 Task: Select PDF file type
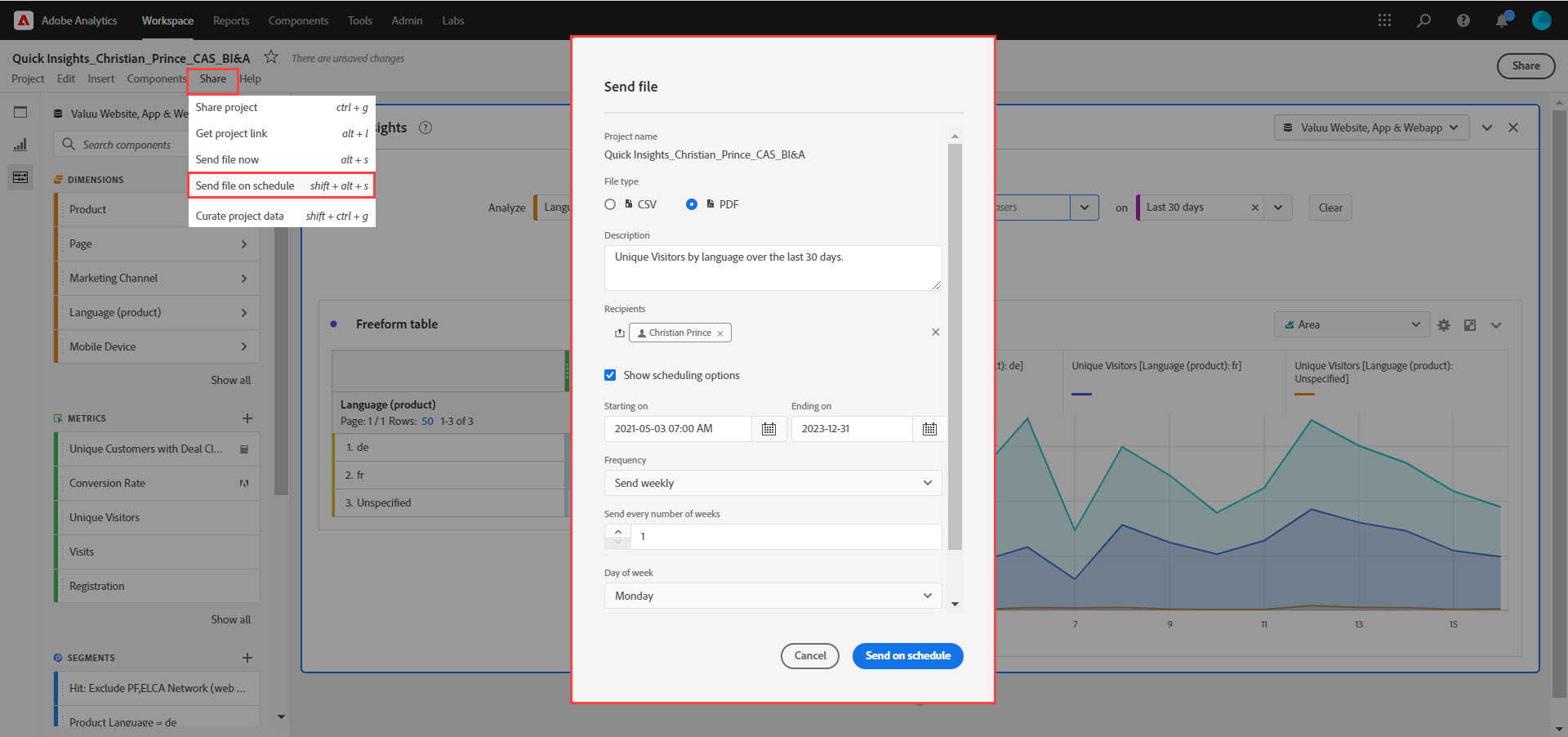[x=692, y=204]
